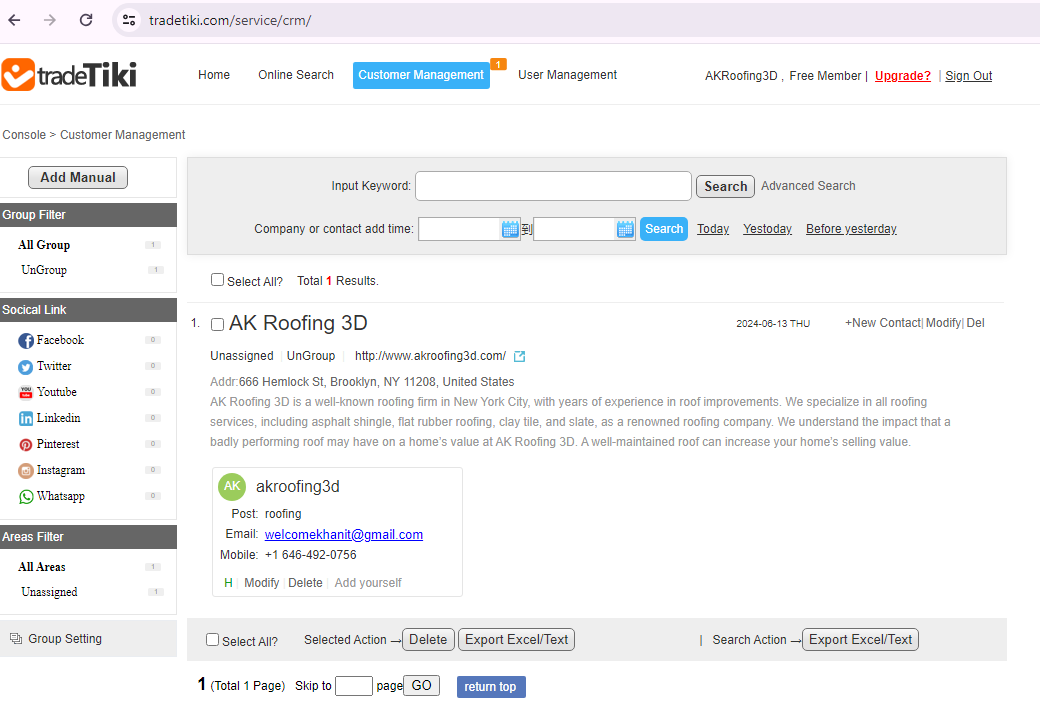Filter by Twitter social link
Screen dimensions: 1040x726
pyautogui.click(x=44, y=366)
